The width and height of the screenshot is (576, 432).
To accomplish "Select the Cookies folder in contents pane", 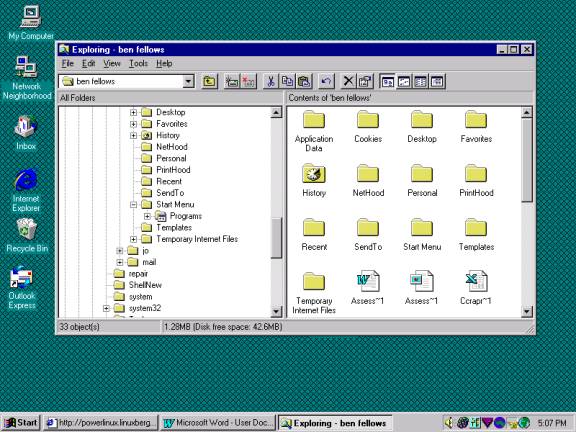I will tap(368, 127).
